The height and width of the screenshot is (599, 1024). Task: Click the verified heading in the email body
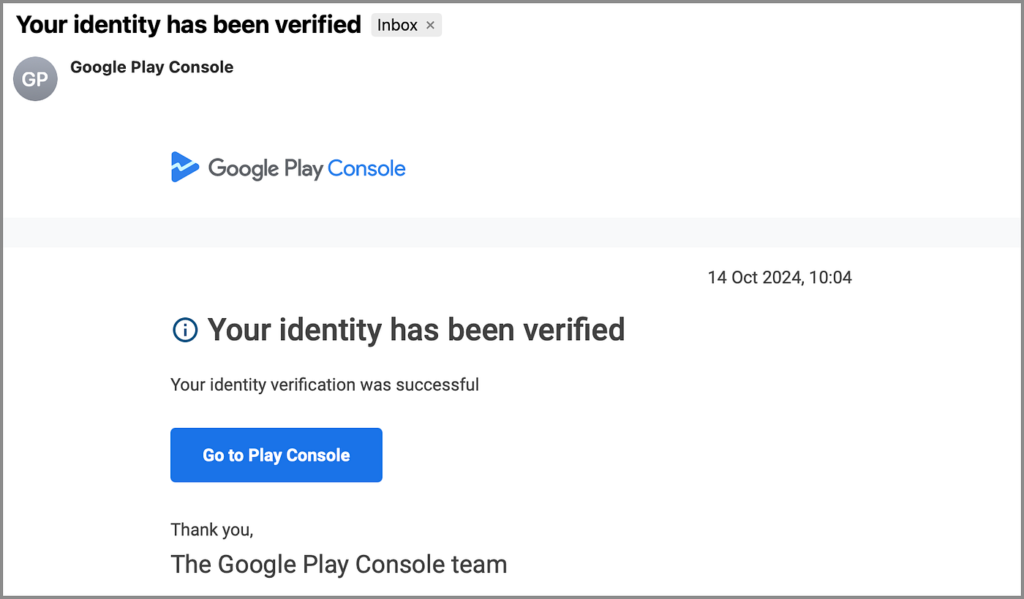(x=417, y=329)
